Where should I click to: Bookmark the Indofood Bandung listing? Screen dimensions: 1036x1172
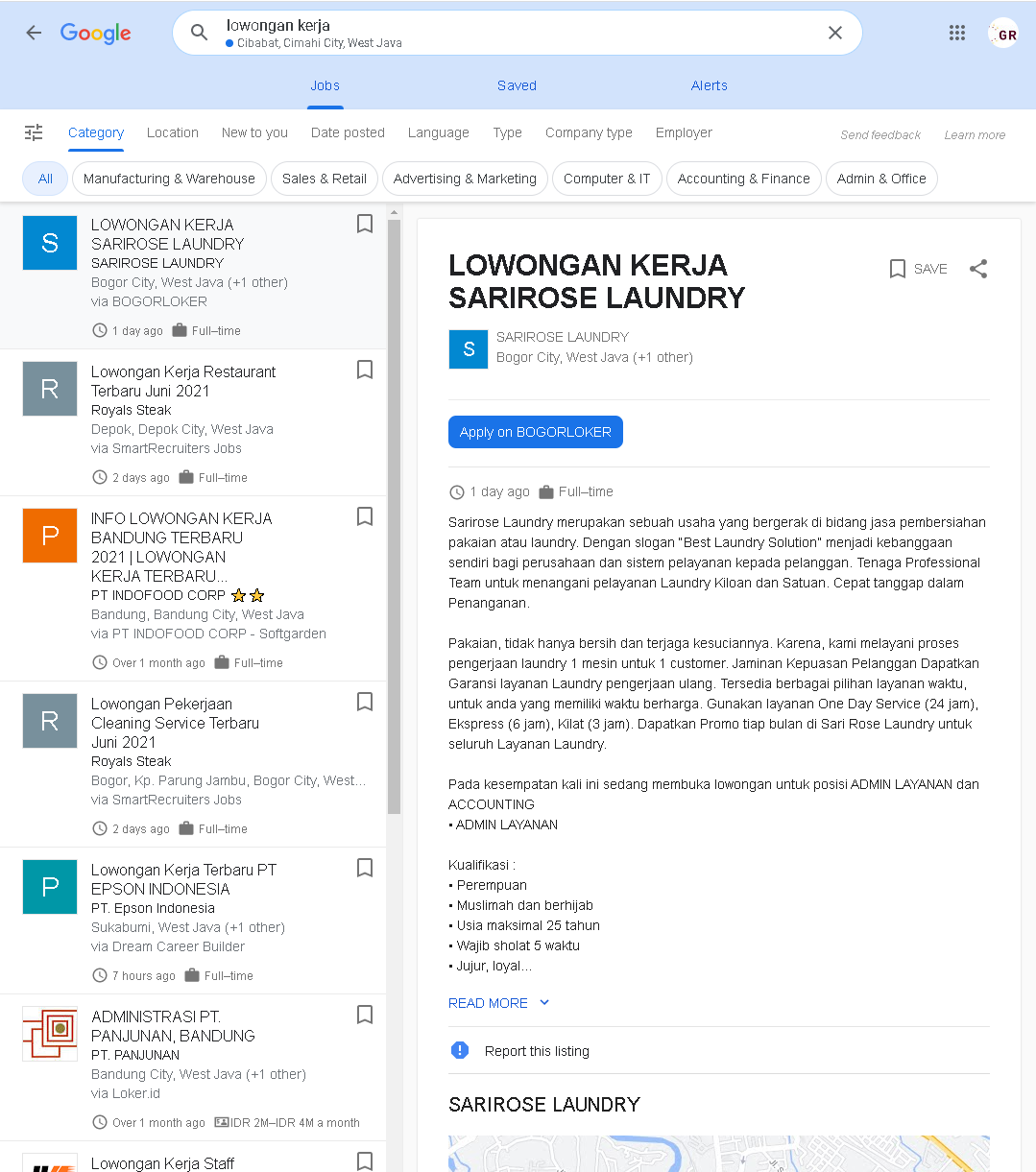tap(365, 516)
